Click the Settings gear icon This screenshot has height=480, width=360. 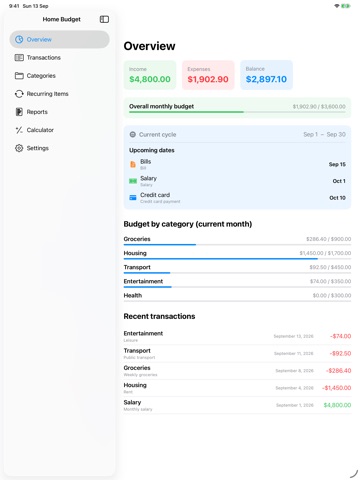19,148
